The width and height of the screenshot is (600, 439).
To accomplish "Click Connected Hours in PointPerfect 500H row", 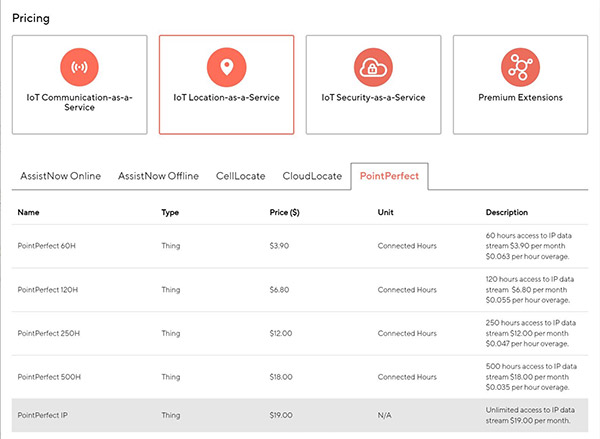I will [407, 377].
